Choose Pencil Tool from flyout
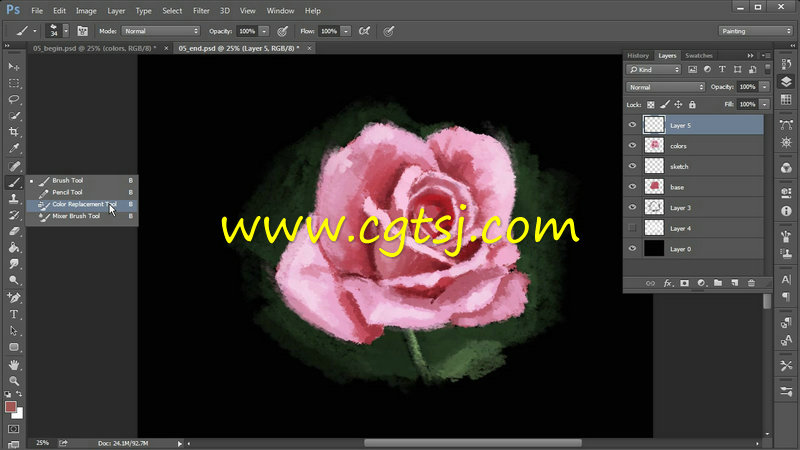 click(x=82, y=192)
